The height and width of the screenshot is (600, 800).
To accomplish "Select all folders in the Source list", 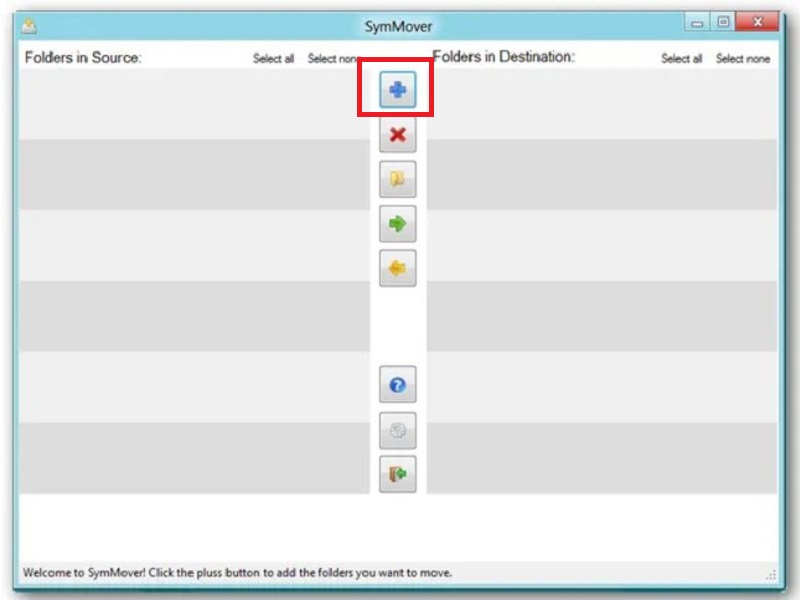I will [273, 59].
